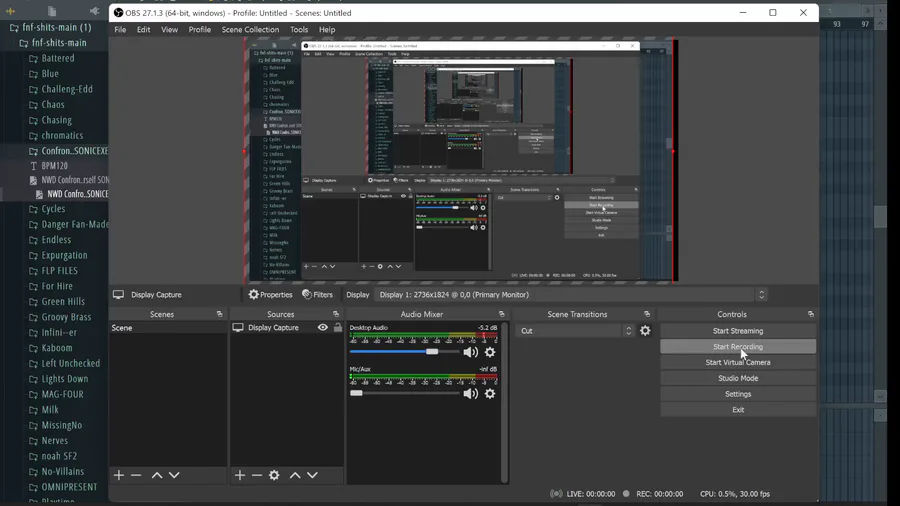This screenshot has width=900, height=506.
Task: Move source down arrow in Sources panel
Action: (x=312, y=475)
